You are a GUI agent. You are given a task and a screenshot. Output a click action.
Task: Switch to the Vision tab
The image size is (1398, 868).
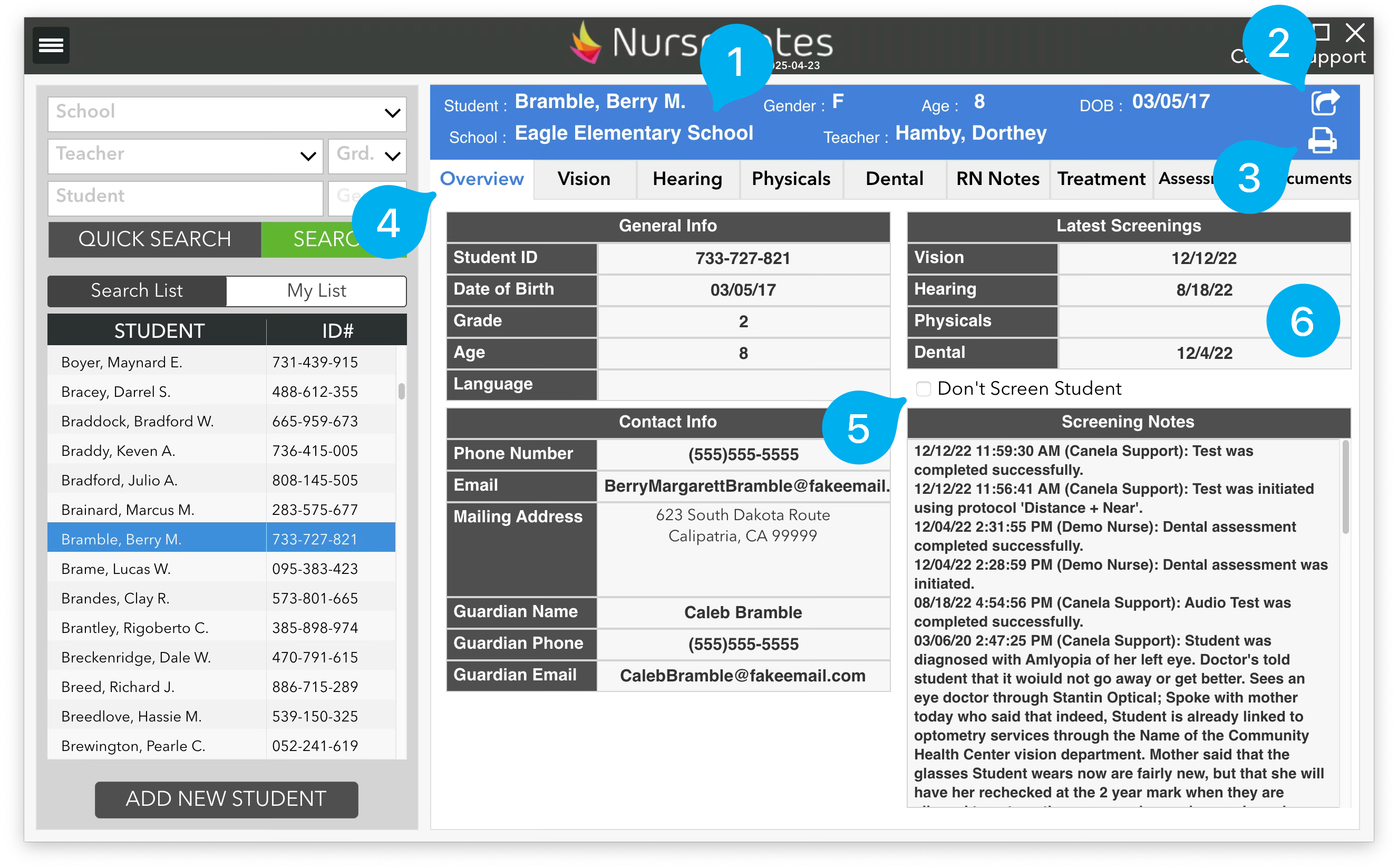pos(584,179)
